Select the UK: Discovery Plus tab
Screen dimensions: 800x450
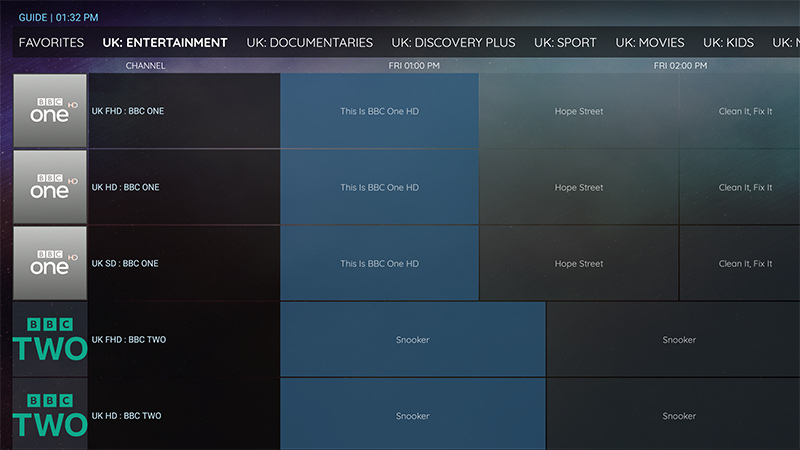[453, 43]
